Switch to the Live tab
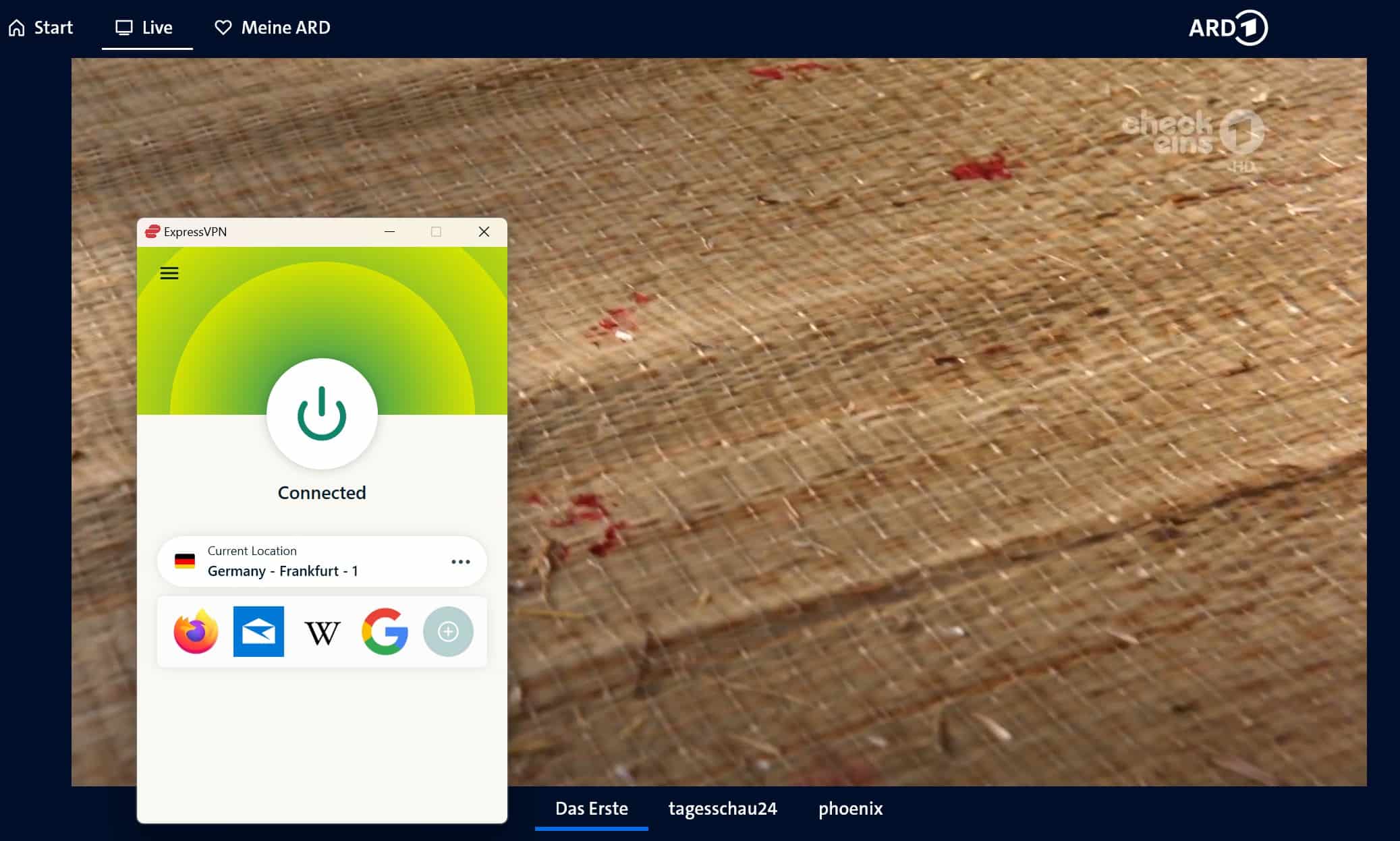 145,28
